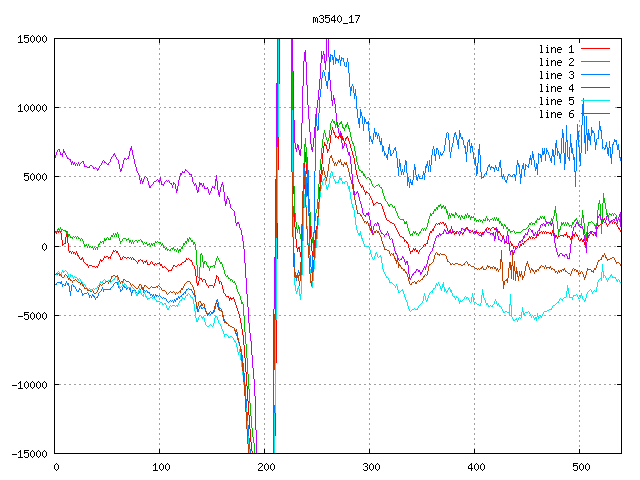Click the x-axis label 100

(x=161, y=467)
